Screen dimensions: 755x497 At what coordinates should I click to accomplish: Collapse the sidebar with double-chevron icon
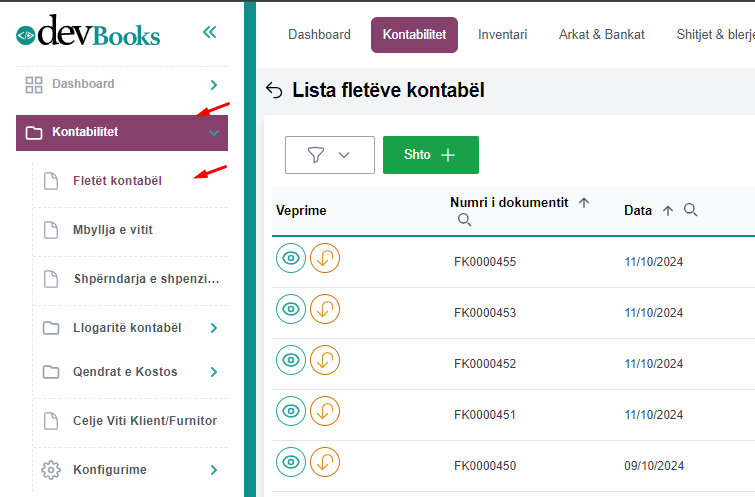coord(209,32)
